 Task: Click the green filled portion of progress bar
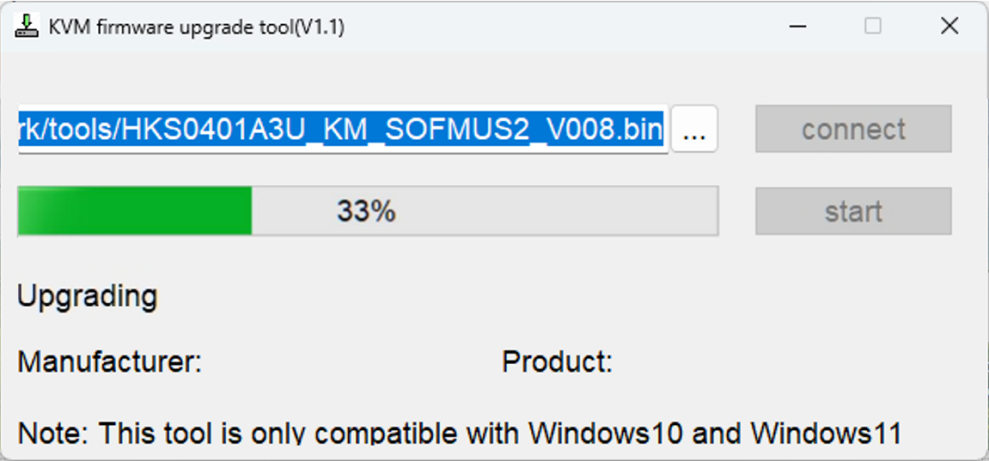(x=135, y=211)
